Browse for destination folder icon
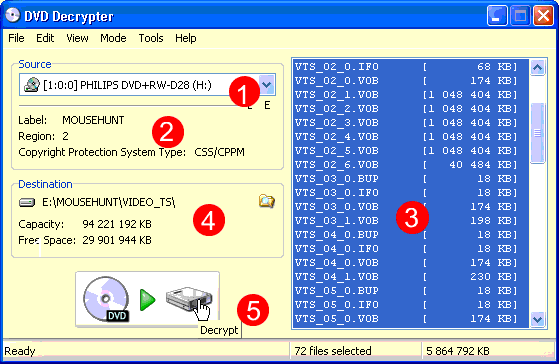This screenshot has width=559, height=364. pyautogui.click(x=266, y=201)
